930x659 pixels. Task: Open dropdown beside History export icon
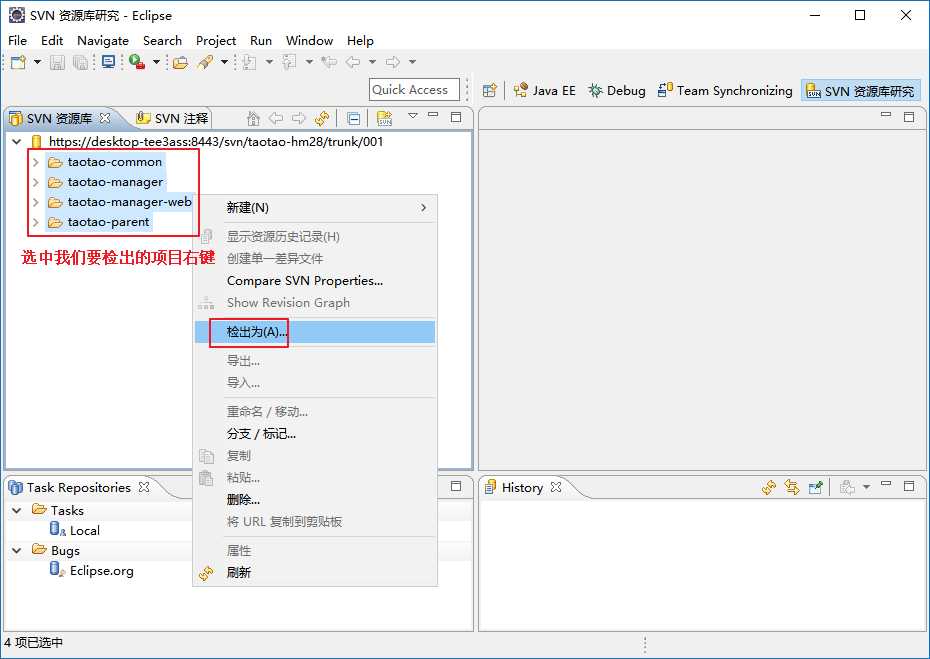click(866, 487)
